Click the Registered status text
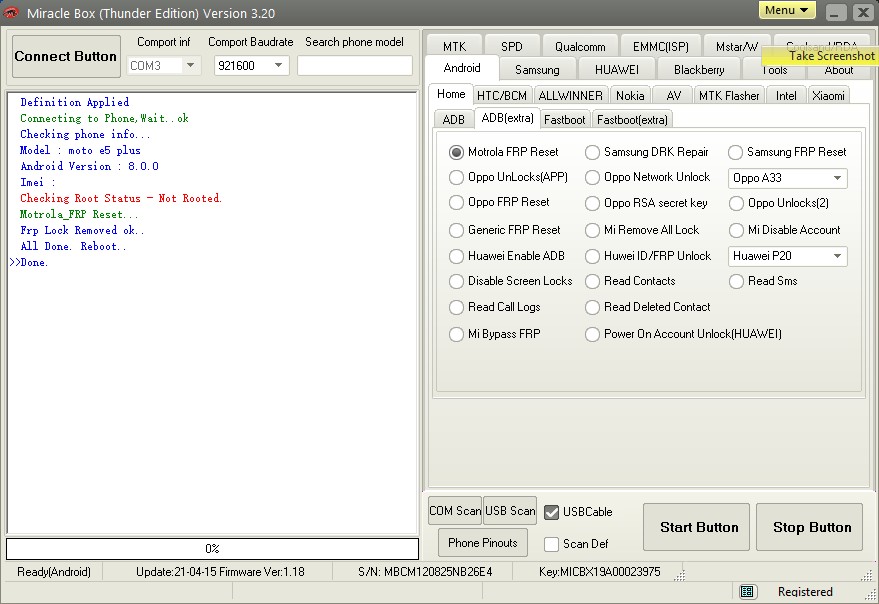The height and width of the screenshot is (604, 879). [805, 592]
